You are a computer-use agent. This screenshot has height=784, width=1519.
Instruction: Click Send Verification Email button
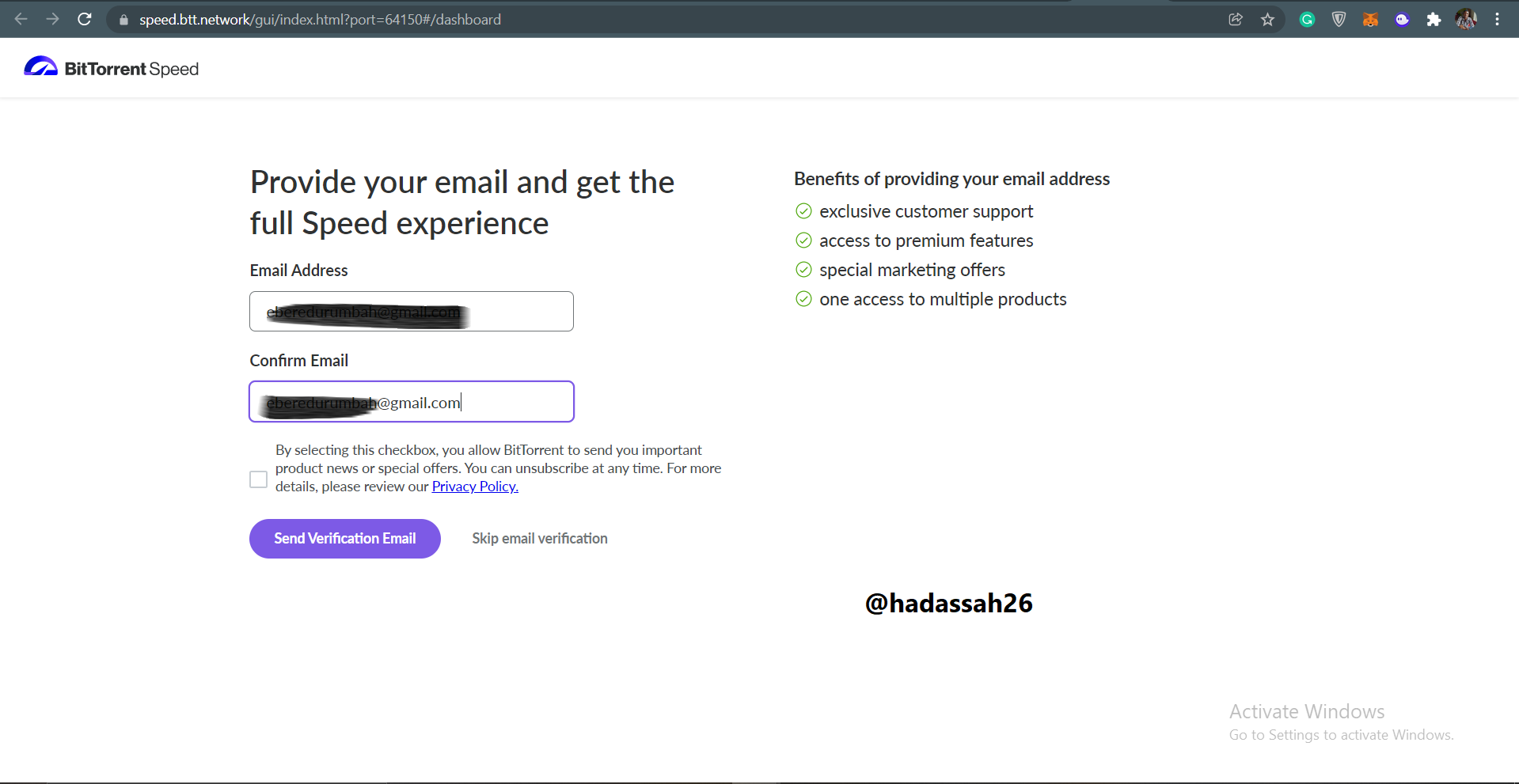coord(345,539)
